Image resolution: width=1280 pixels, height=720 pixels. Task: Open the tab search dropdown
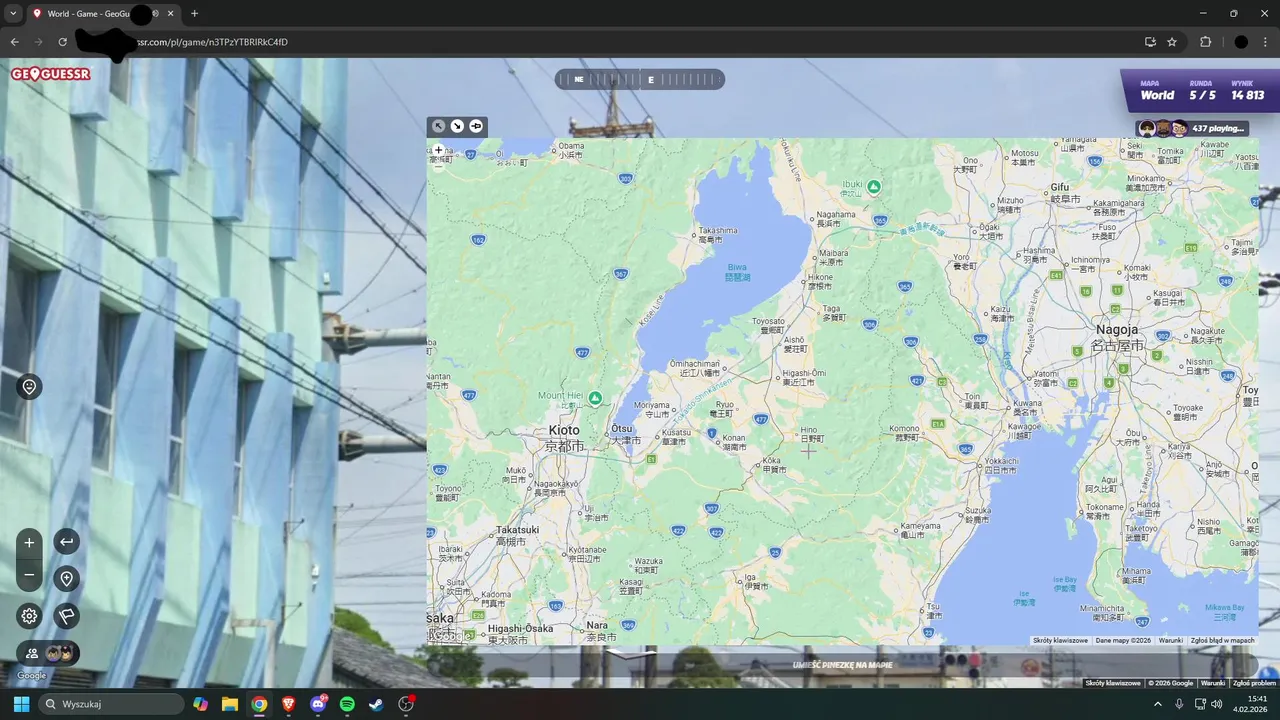pos(13,14)
